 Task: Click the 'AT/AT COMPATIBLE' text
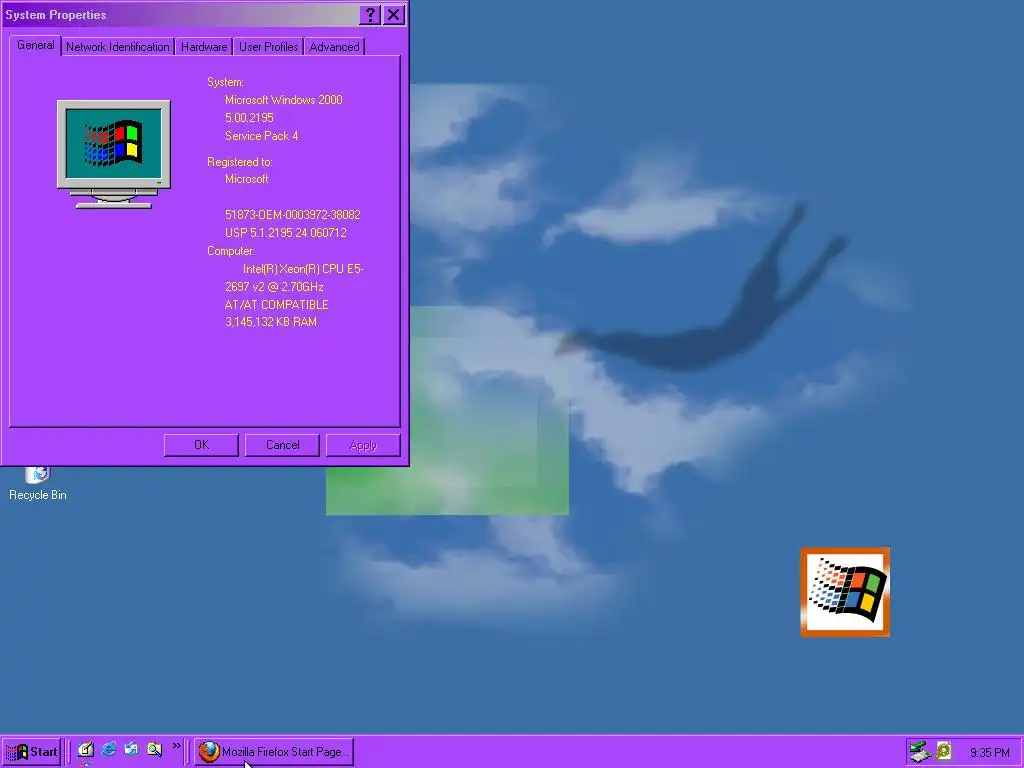[x=276, y=305]
